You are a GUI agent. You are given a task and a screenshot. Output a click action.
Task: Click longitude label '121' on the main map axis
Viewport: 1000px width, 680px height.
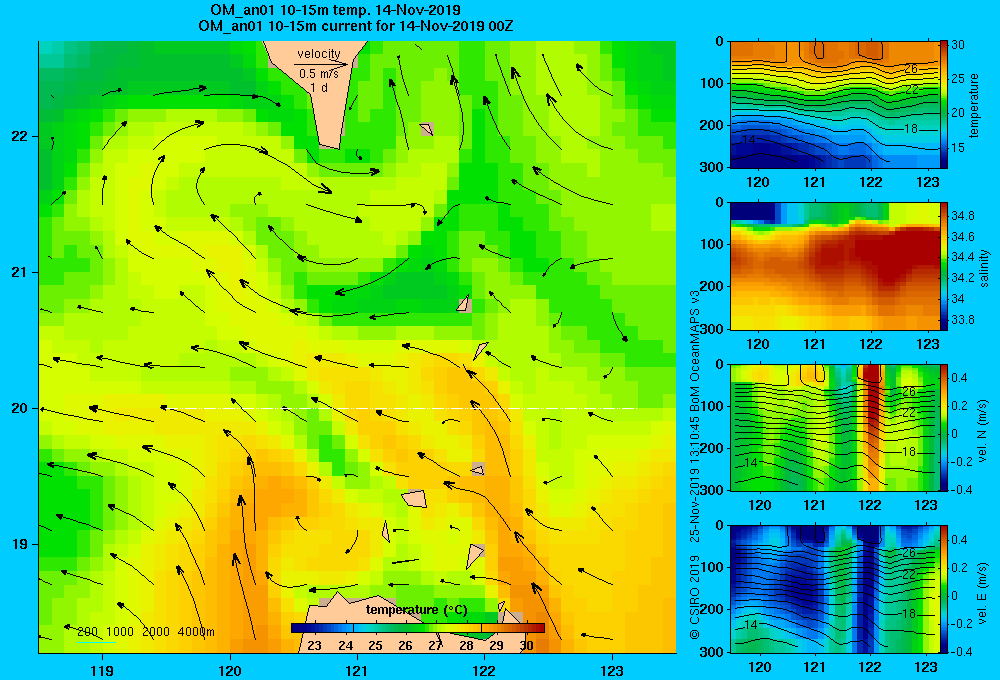click(357, 670)
